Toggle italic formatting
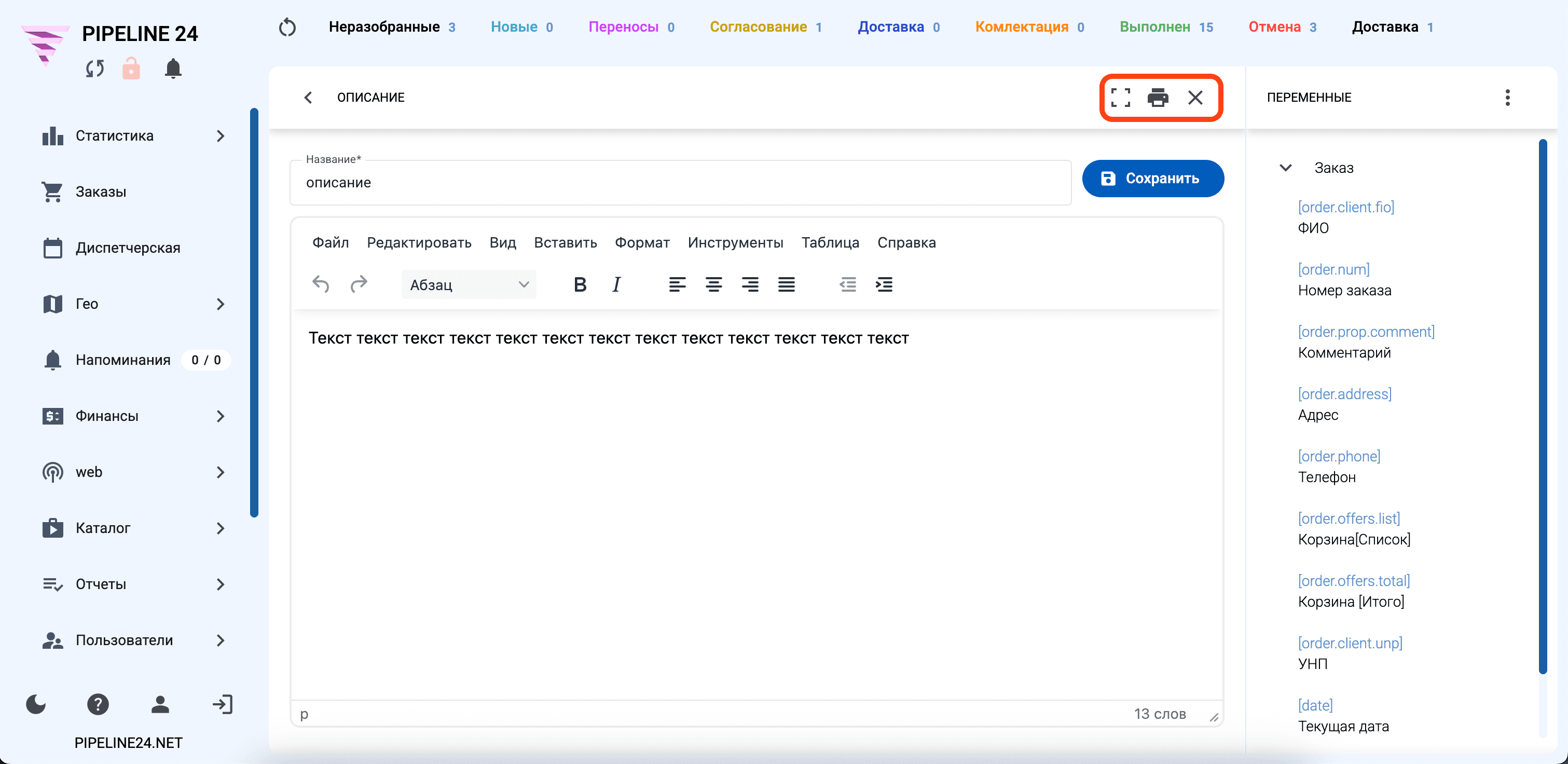Image resolution: width=1568 pixels, height=764 pixels. click(x=616, y=284)
